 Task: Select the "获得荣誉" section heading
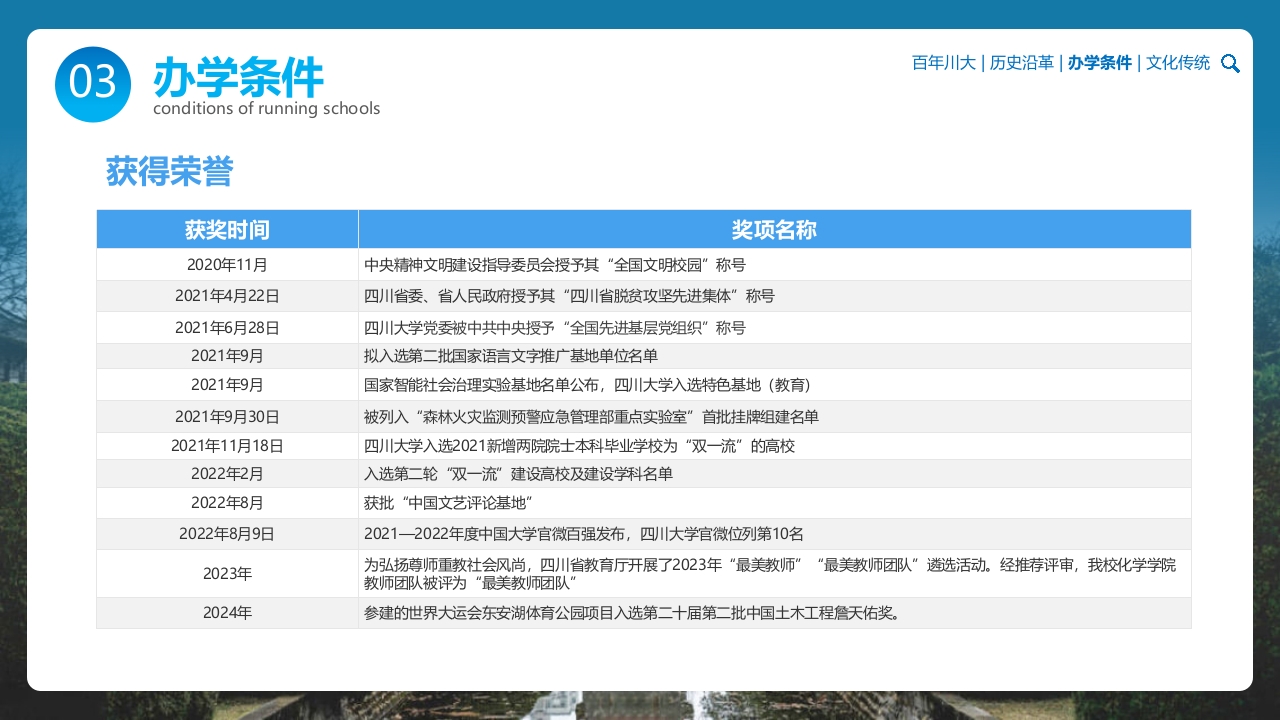tap(169, 171)
